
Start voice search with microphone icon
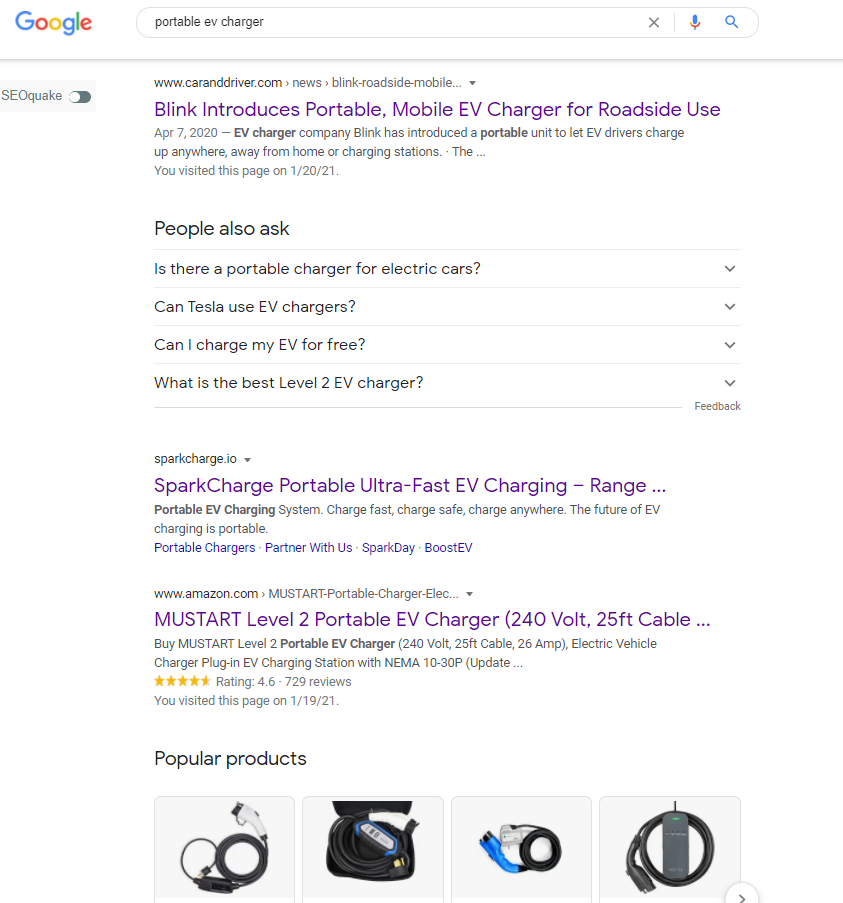(x=695, y=22)
